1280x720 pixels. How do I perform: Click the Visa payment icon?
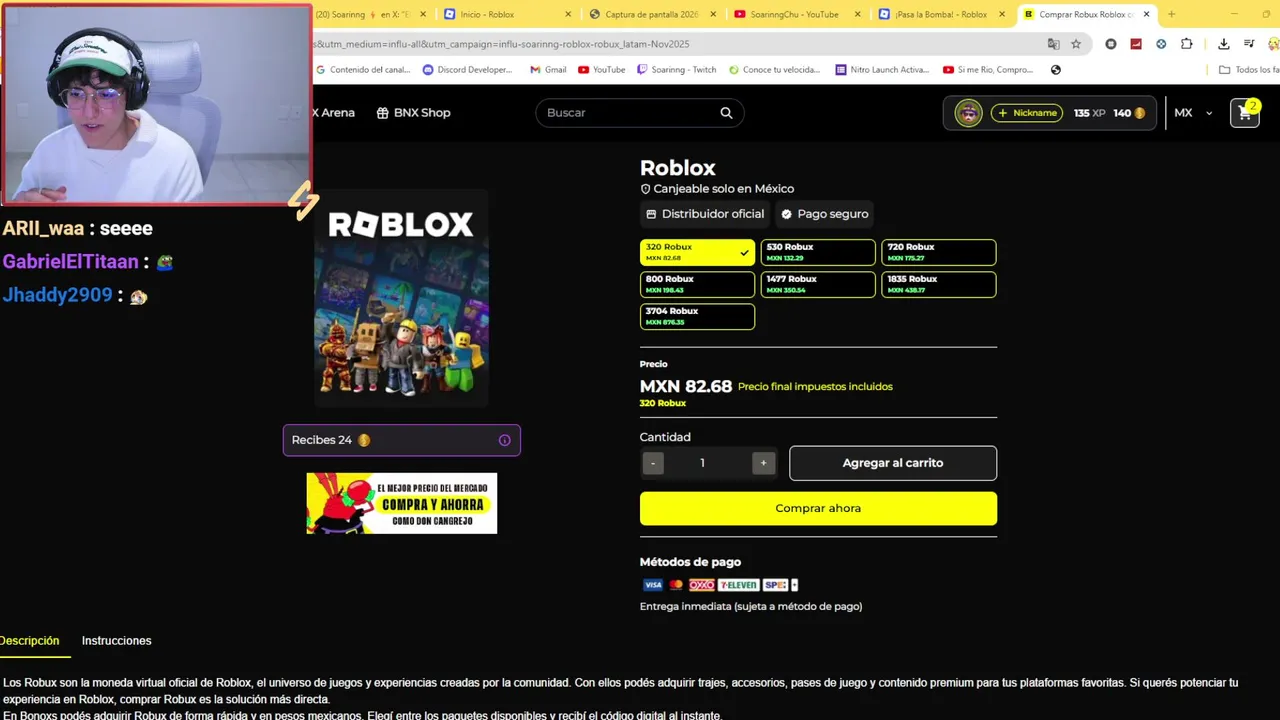point(653,585)
